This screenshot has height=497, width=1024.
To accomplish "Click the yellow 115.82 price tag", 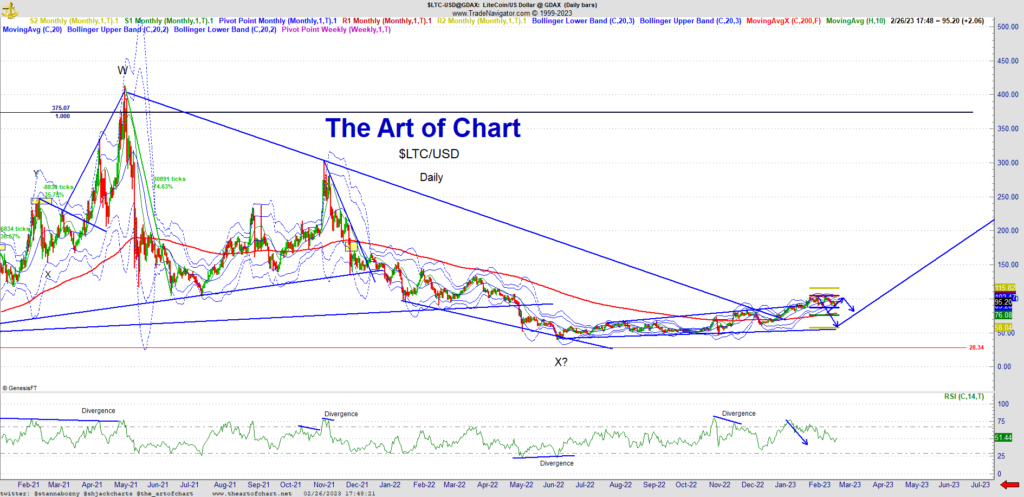I will pyautogui.click(x=1002, y=288).
